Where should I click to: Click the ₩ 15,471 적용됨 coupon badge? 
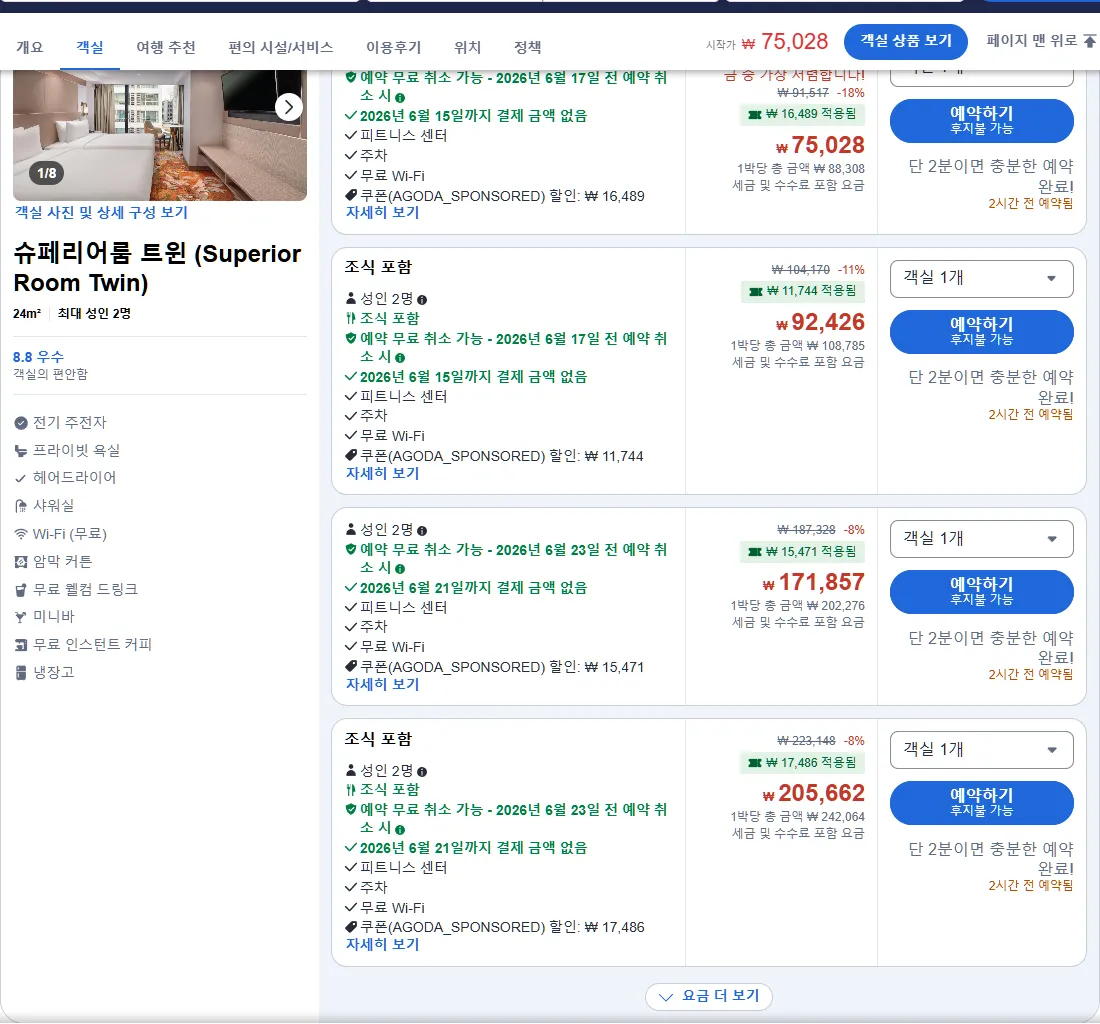802,552
